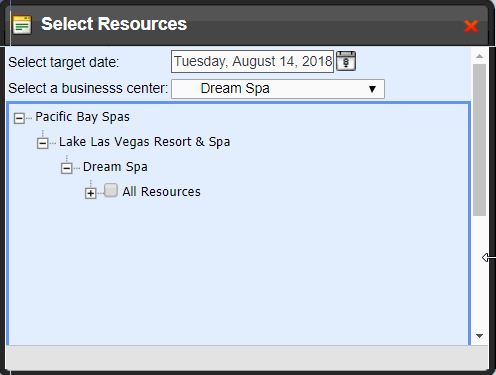Viewport: 496px width, 375px height.
Task: Click the scrollbar up arrow
Action: pyautogui.click(x=480, y=56)
